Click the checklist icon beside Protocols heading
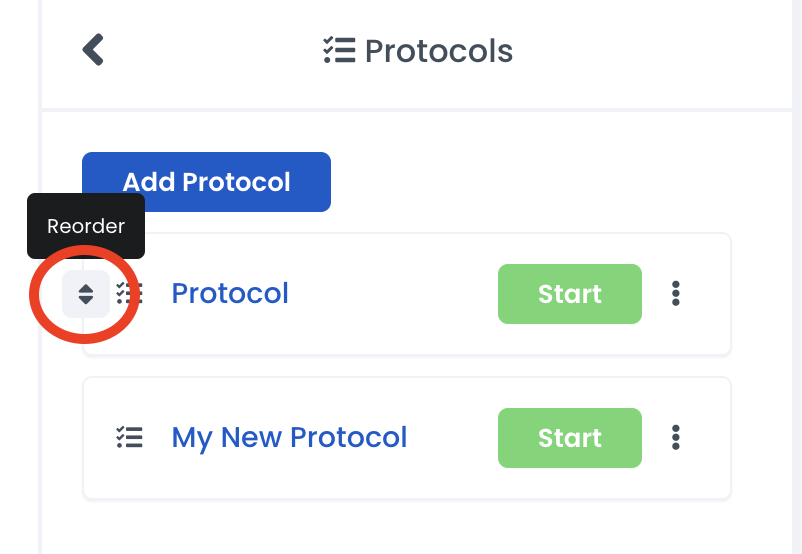Viewport: 802px width, 554px height. pyautogui.click(x=339, y=50)
